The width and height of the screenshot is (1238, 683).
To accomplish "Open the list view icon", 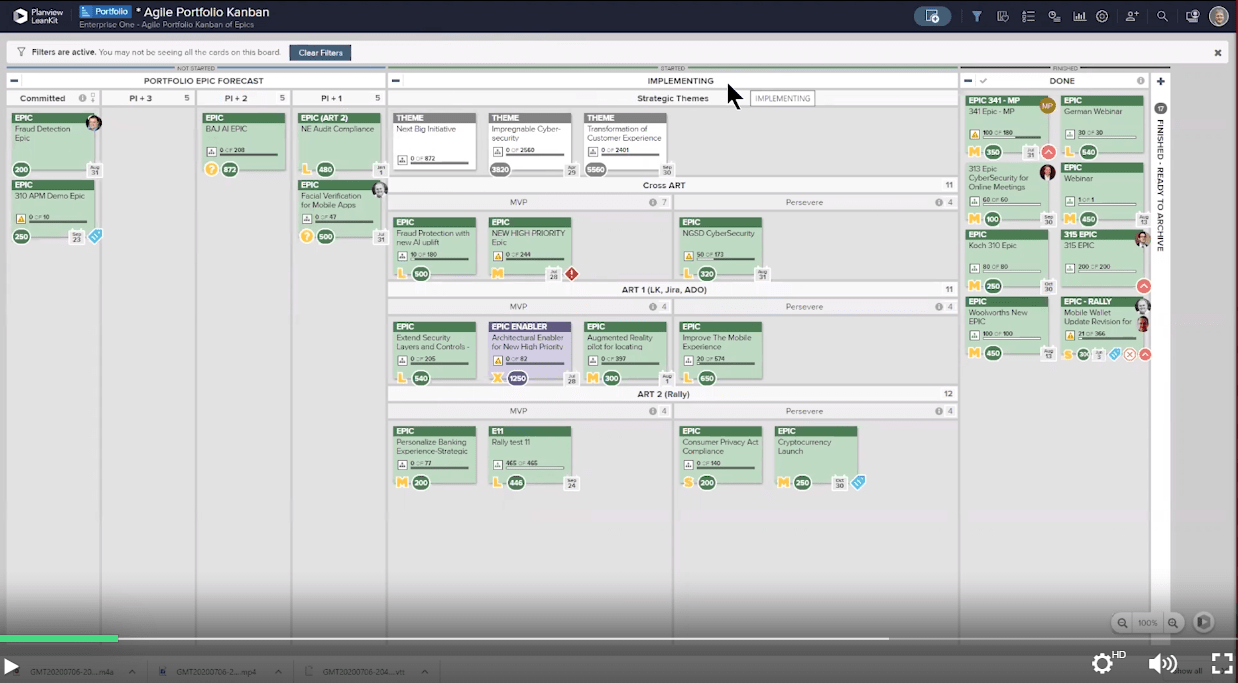I will 1028,16.
